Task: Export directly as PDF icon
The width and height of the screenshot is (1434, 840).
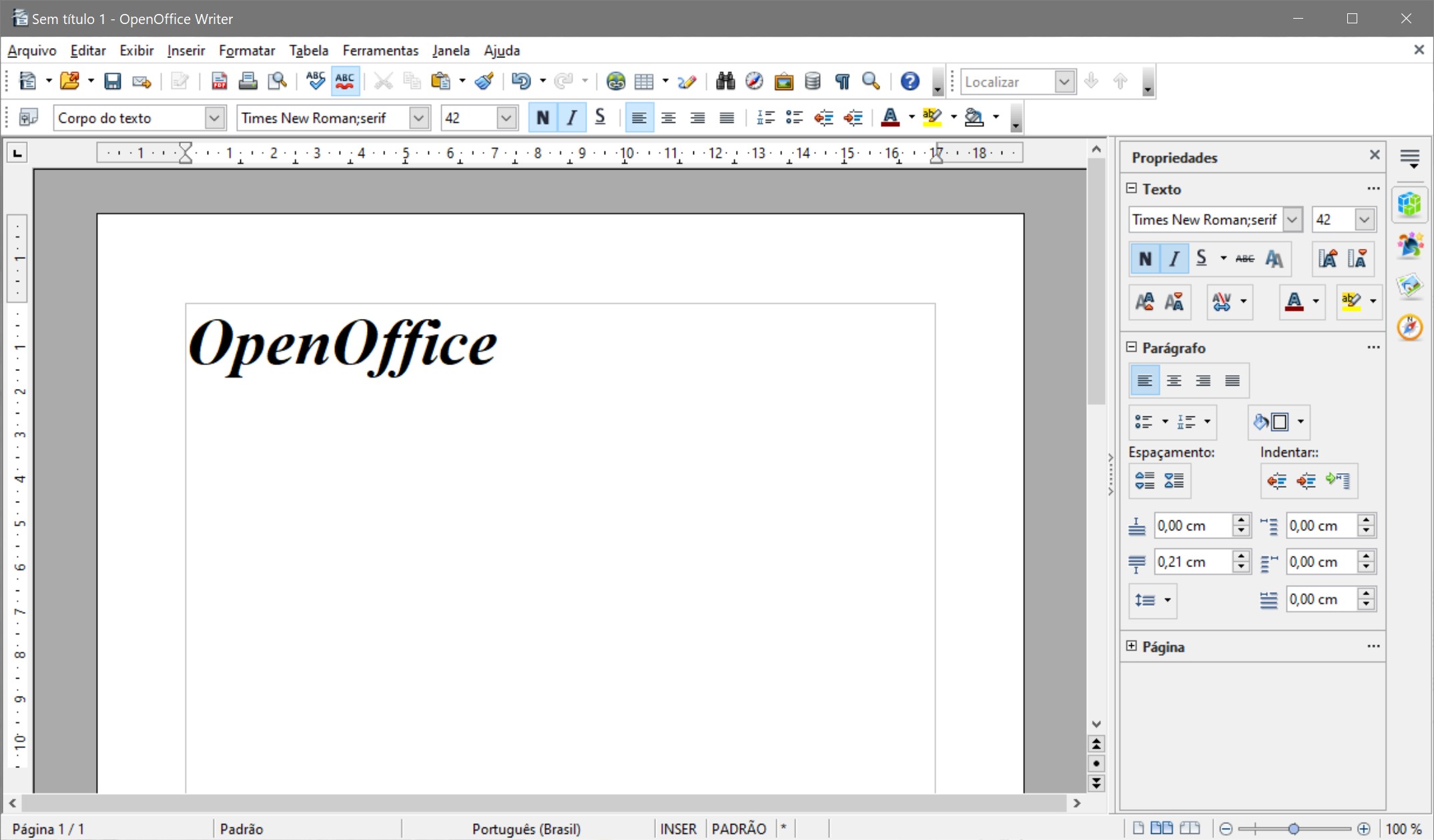Action: [219, 81]
